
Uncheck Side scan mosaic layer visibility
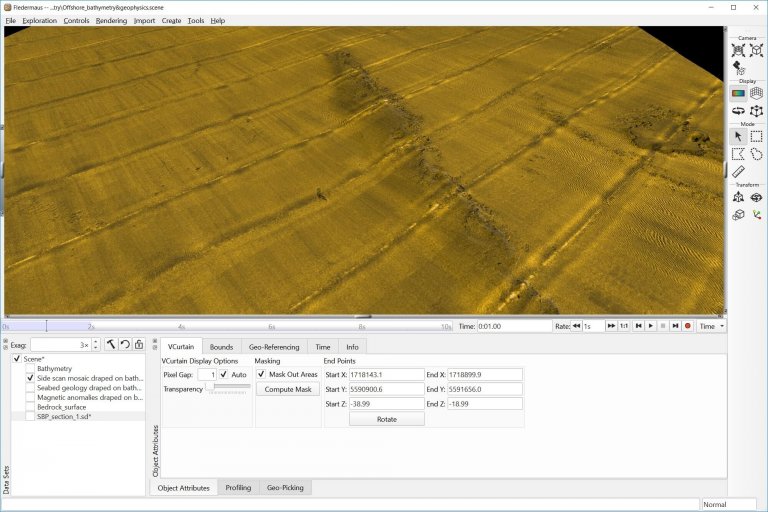coord(30,379)
